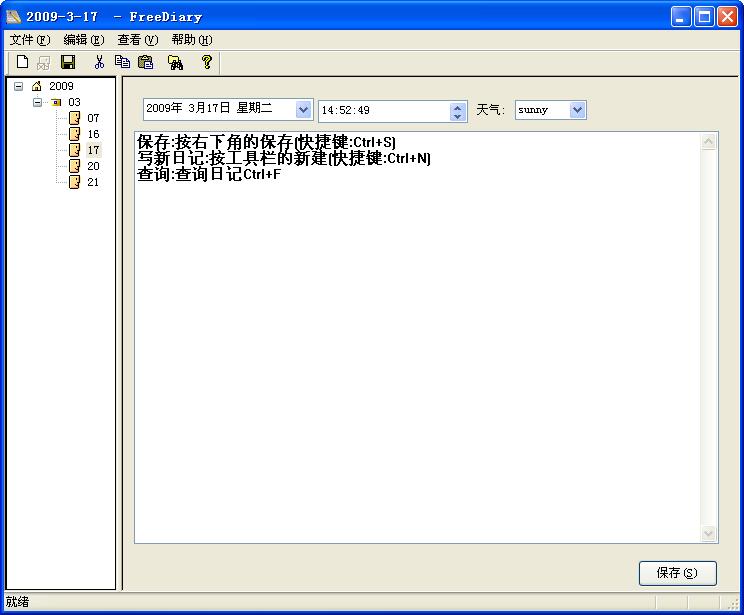Click the New diary toolbar icon

(x=22, y=62)
